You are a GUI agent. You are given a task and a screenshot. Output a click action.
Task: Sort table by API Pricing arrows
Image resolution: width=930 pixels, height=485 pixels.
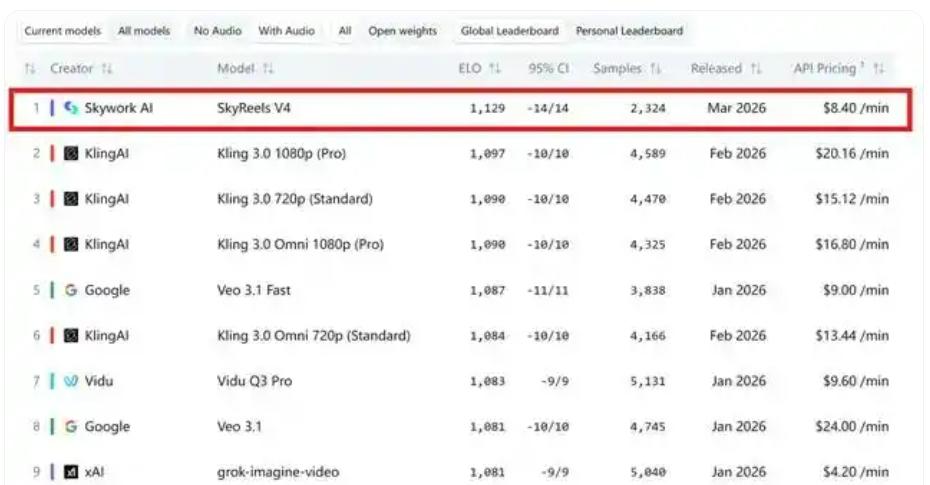(879, 69)
